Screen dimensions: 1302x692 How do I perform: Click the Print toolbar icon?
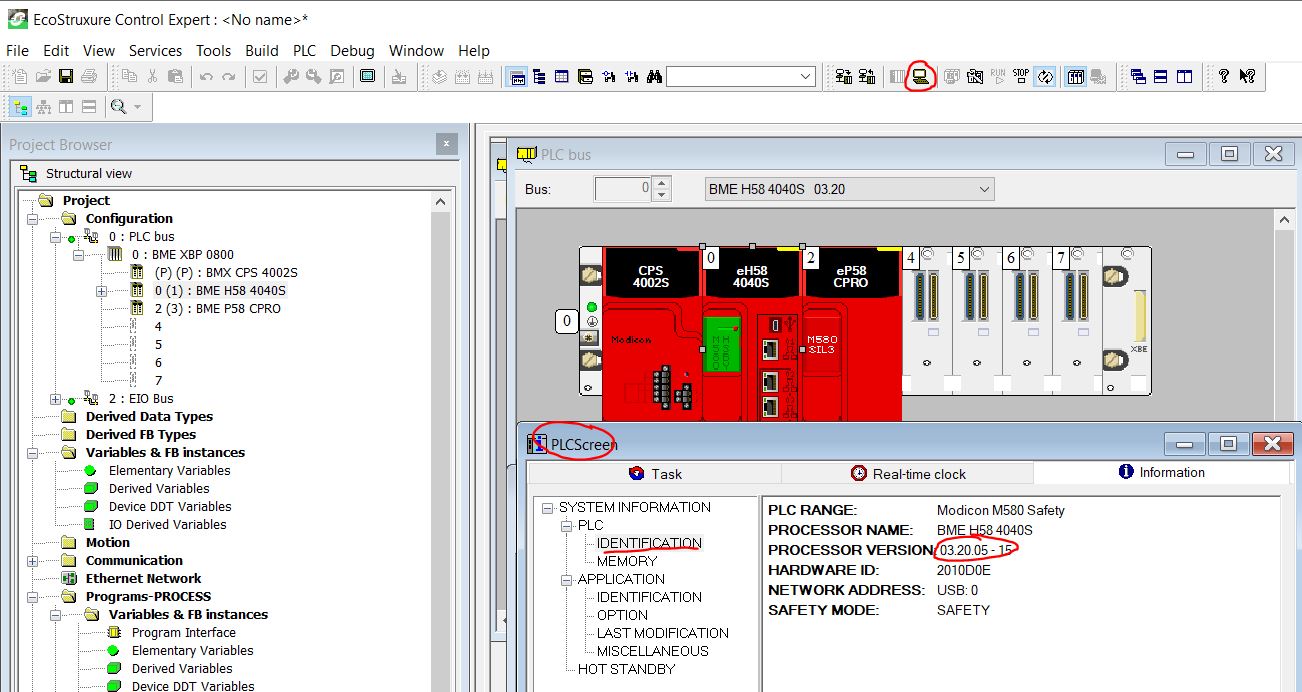pyautogui.click(x=89, y=76)
